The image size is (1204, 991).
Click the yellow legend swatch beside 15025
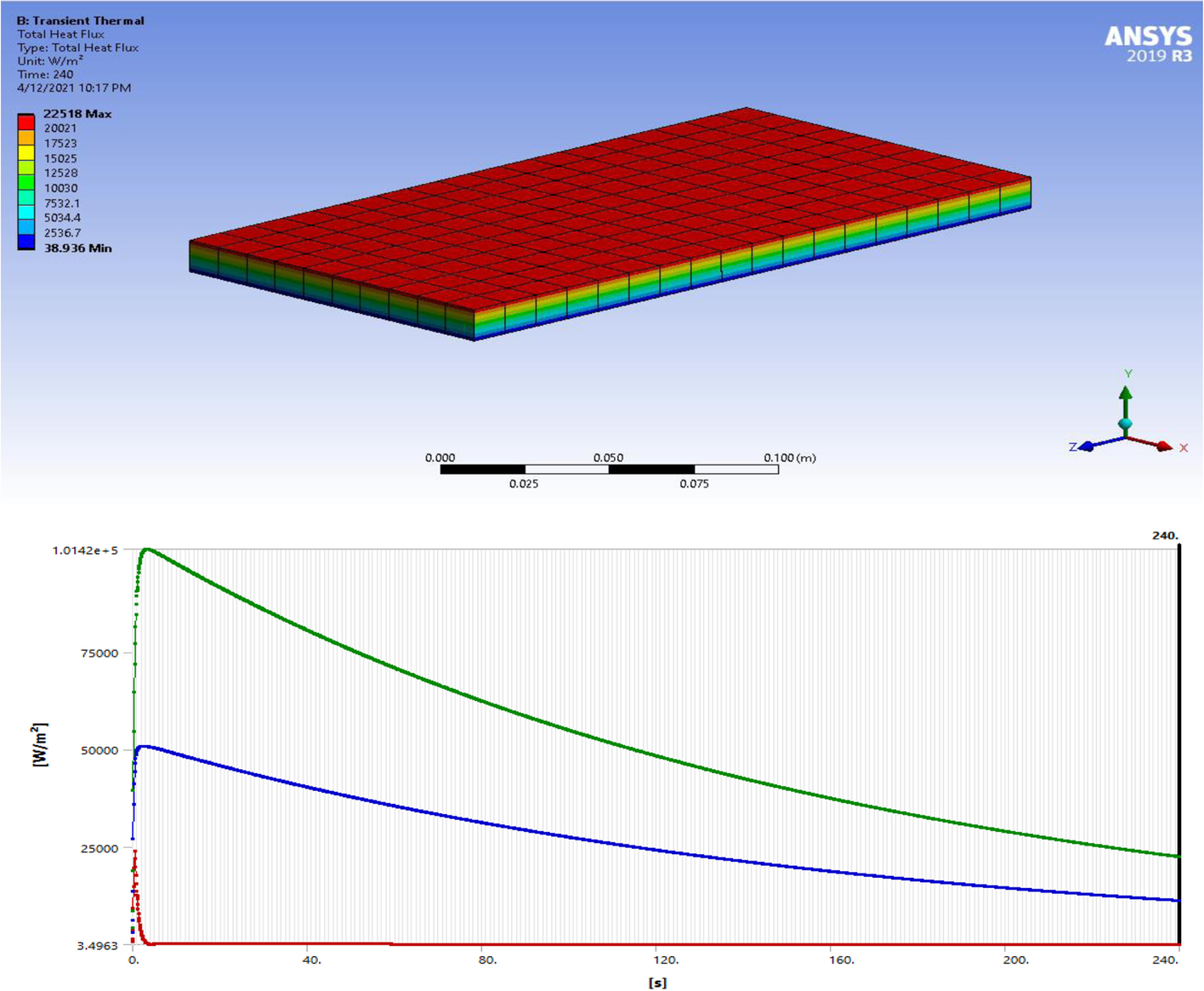coord(26,152)
